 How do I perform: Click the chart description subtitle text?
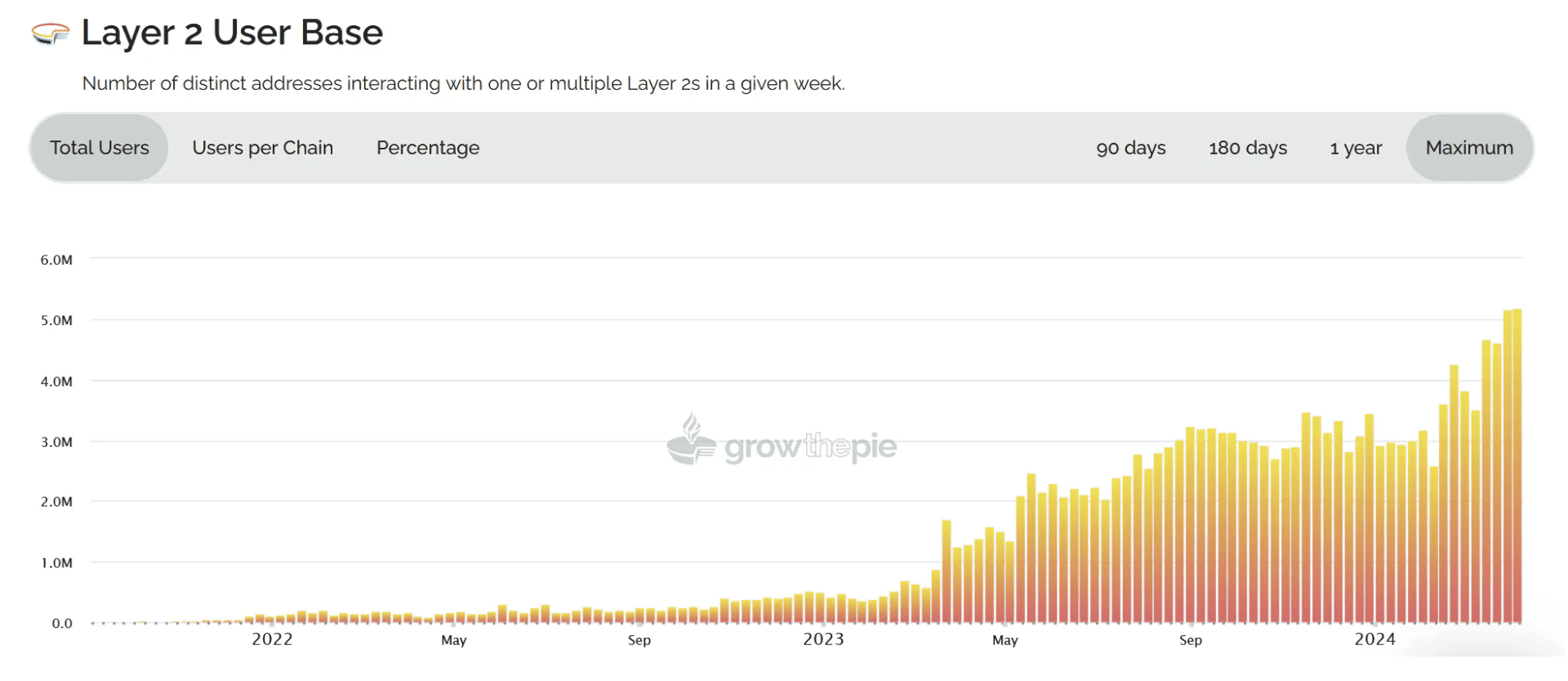click(464, 83)
